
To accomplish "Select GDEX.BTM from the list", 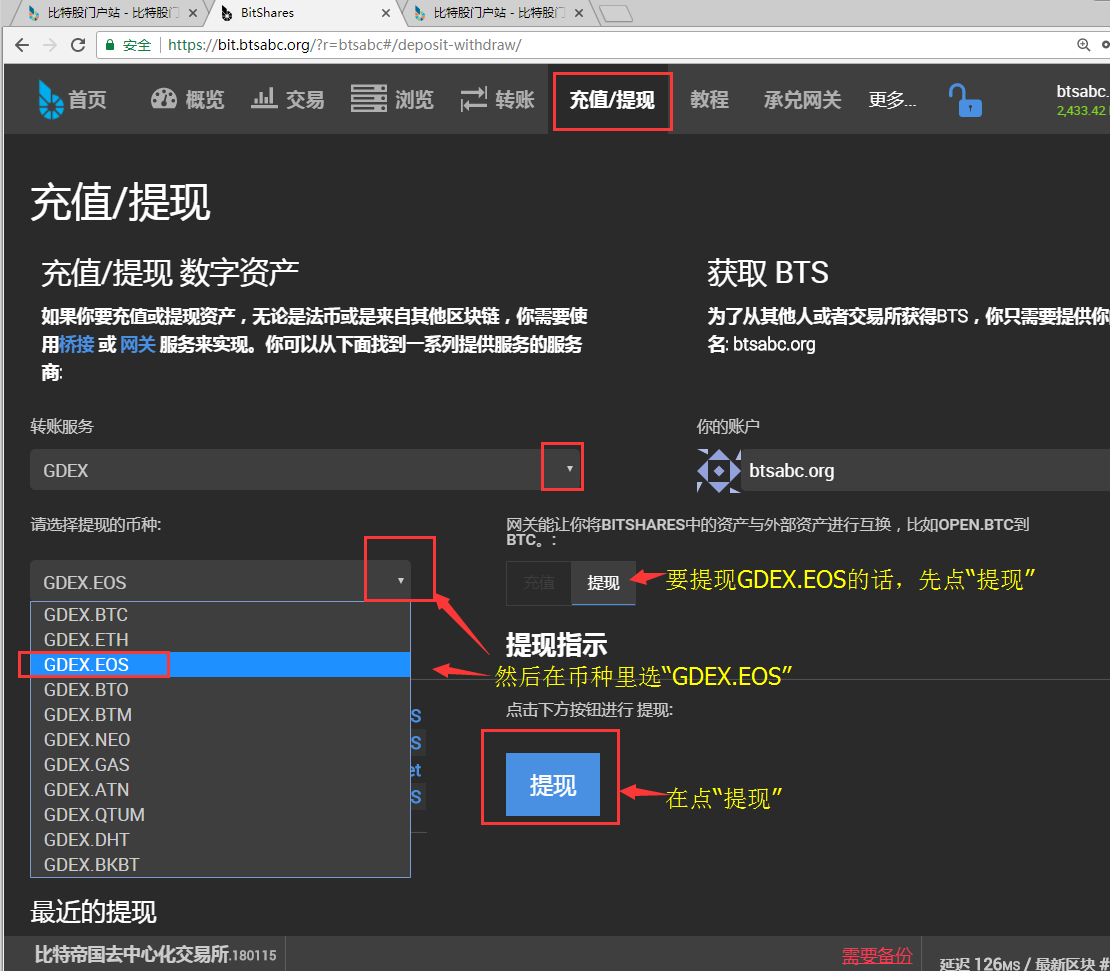I will click(x=220, y=715).
